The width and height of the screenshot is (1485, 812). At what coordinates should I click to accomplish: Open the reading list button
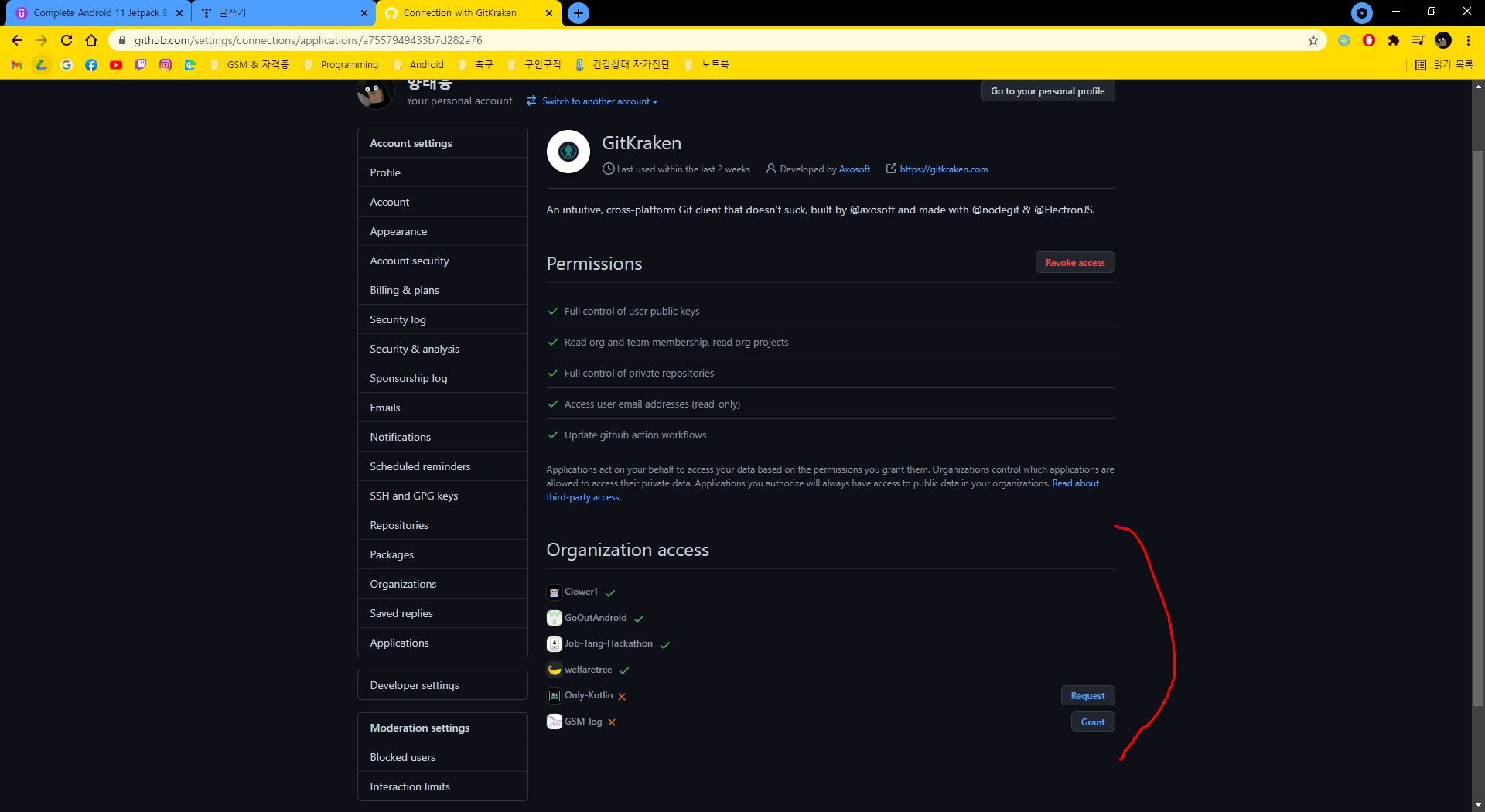point(1444,65)
